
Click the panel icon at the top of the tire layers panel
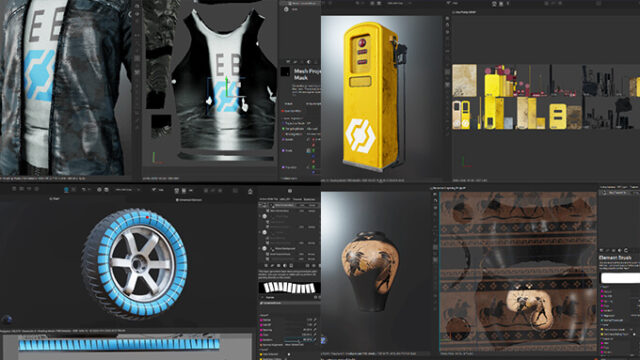290,191
